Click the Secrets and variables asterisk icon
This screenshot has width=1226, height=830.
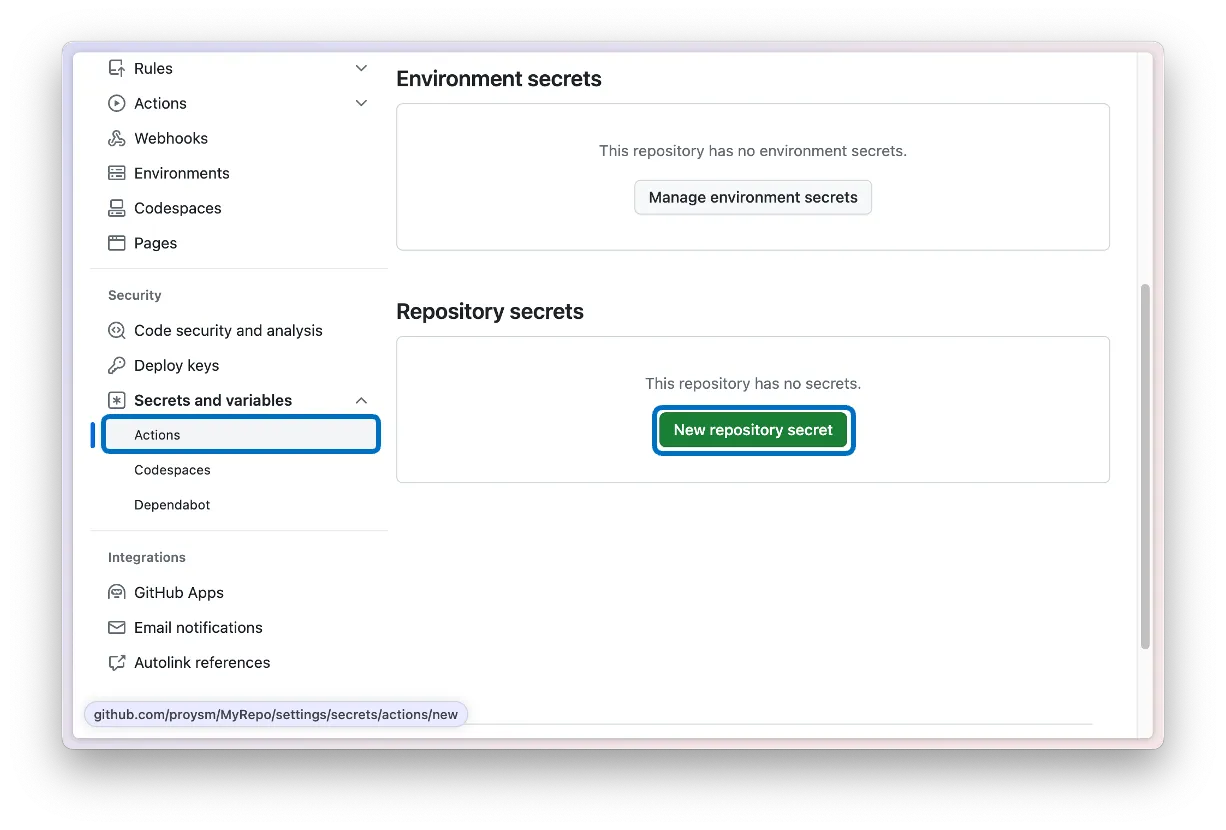117,401
